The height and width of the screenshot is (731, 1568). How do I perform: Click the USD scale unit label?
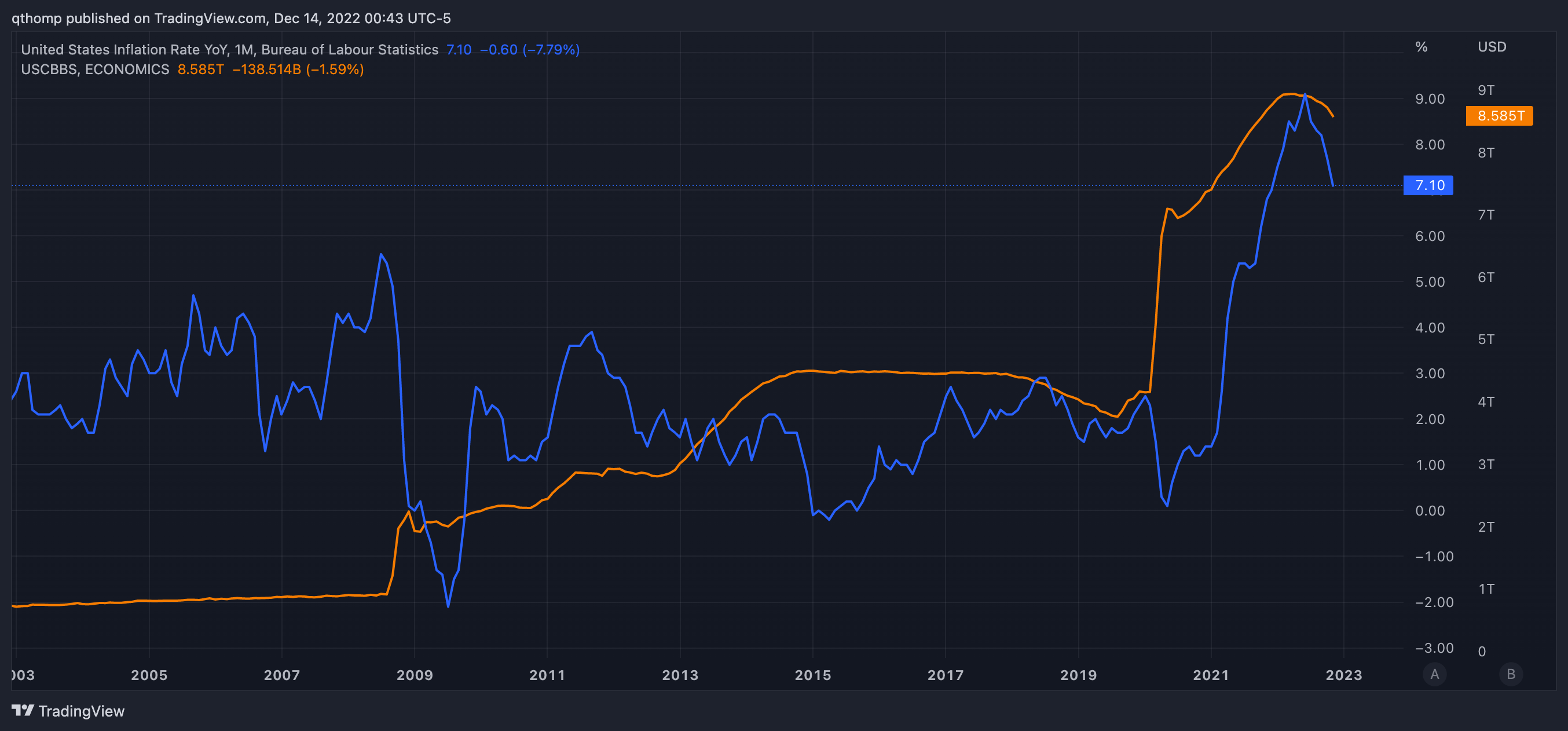click(1492, 47)
